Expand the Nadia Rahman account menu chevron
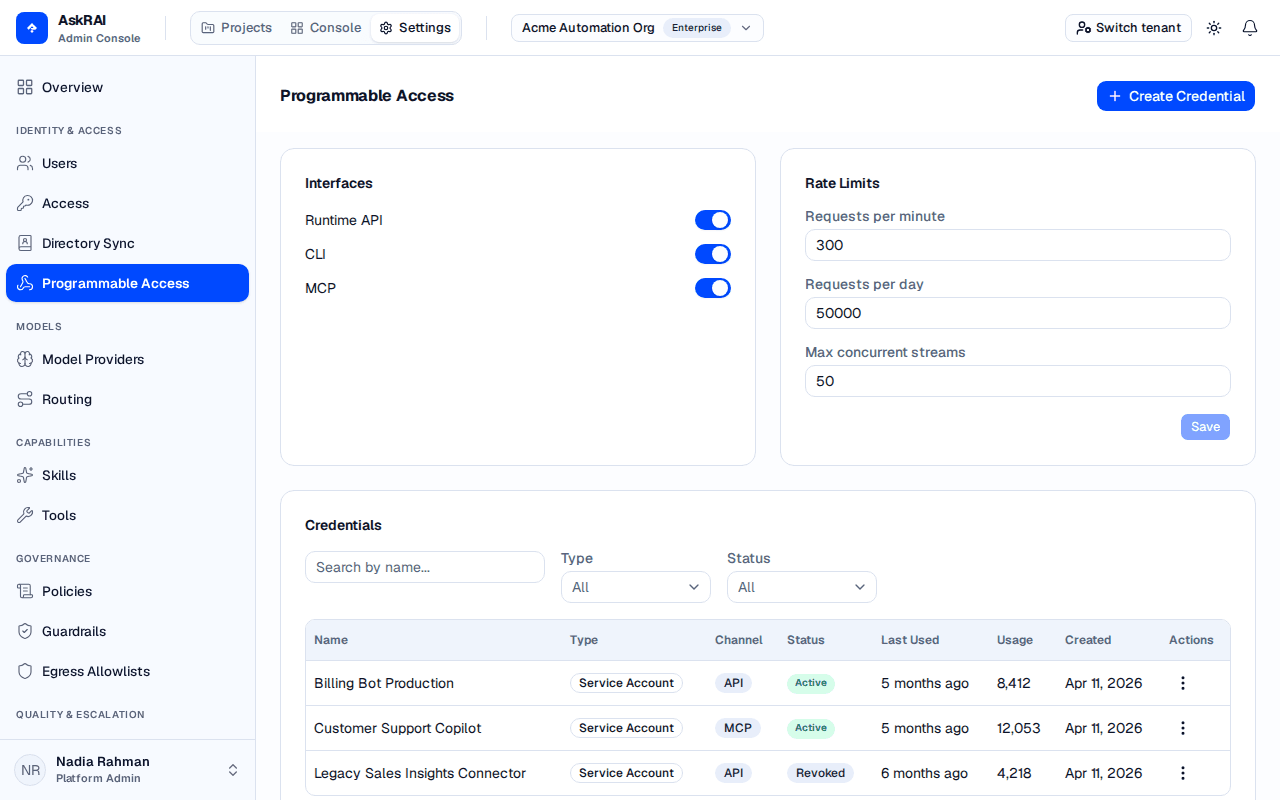The image size is (1280, 800). [x=233, y=770]
